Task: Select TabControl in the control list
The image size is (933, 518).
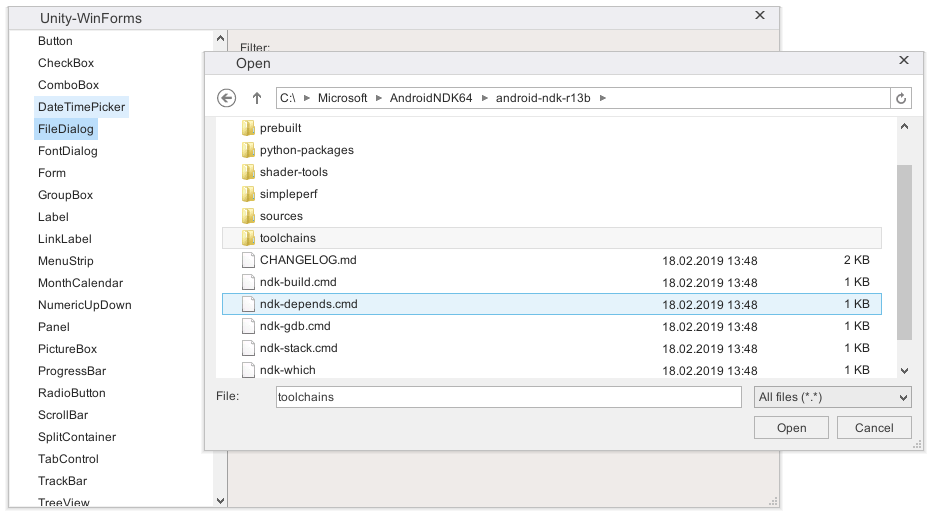Action: click(68, 459)
